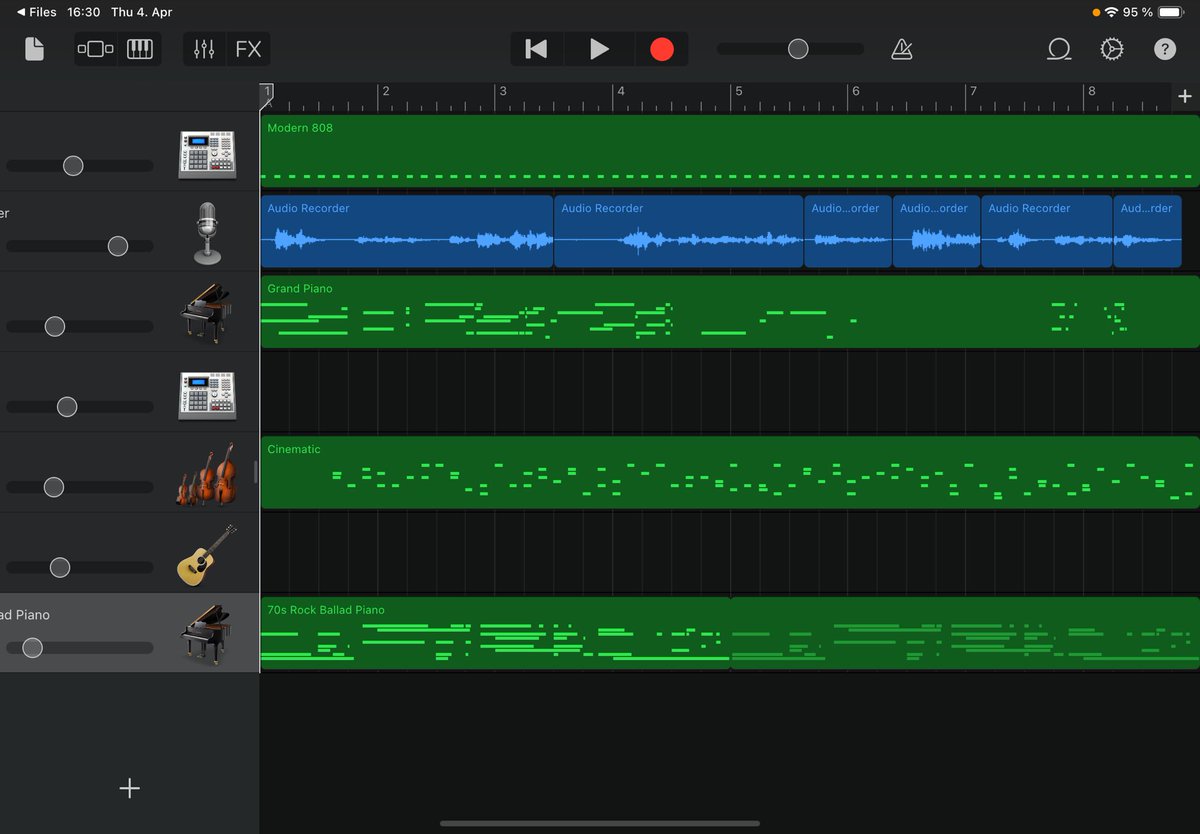The width and height of the screenshot is (1200, 834).
Task: Tap the home indicator bar
Action: click(600, 824)
